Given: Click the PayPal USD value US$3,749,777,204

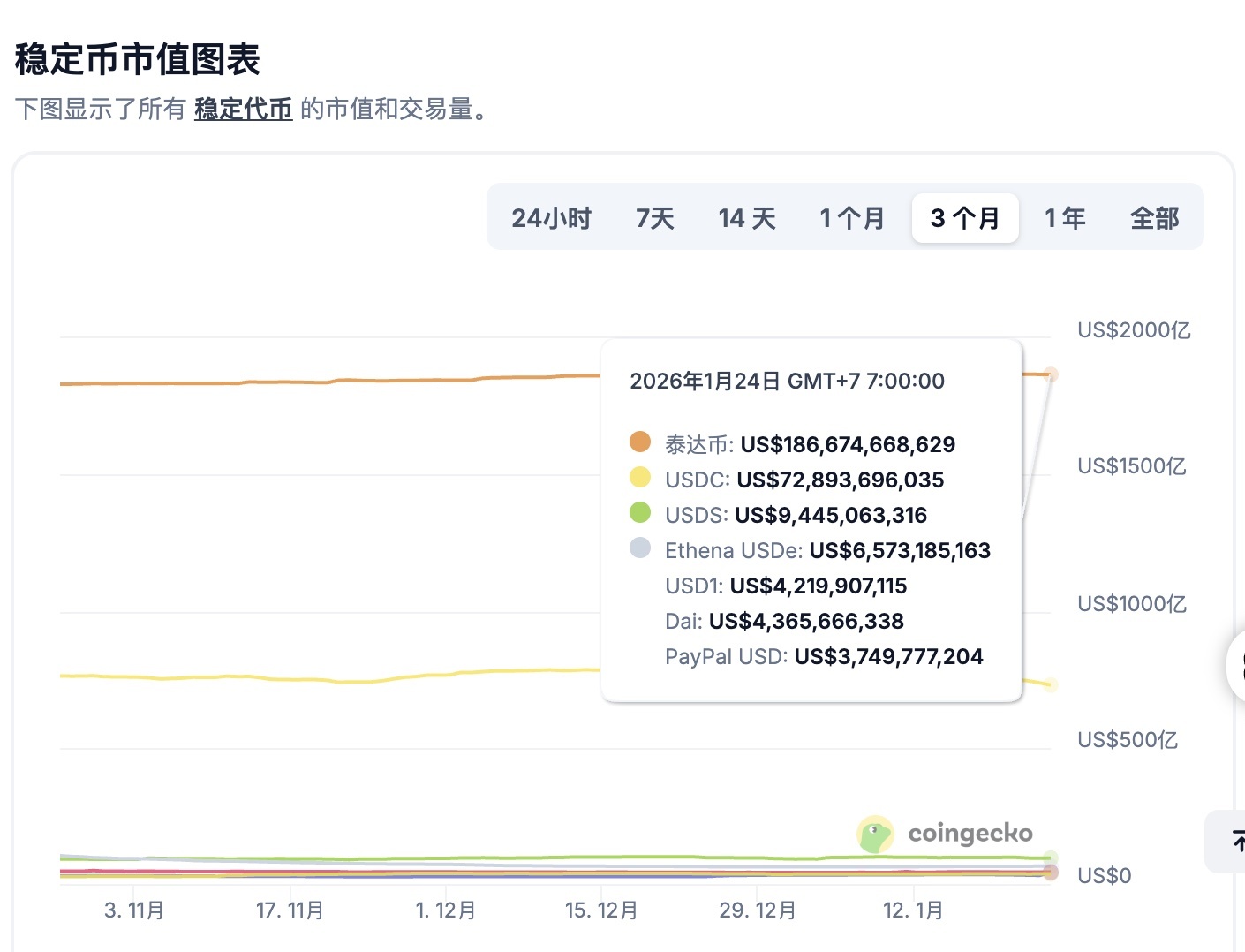Looking at the screenshot, I should click(x=888, y=656).
